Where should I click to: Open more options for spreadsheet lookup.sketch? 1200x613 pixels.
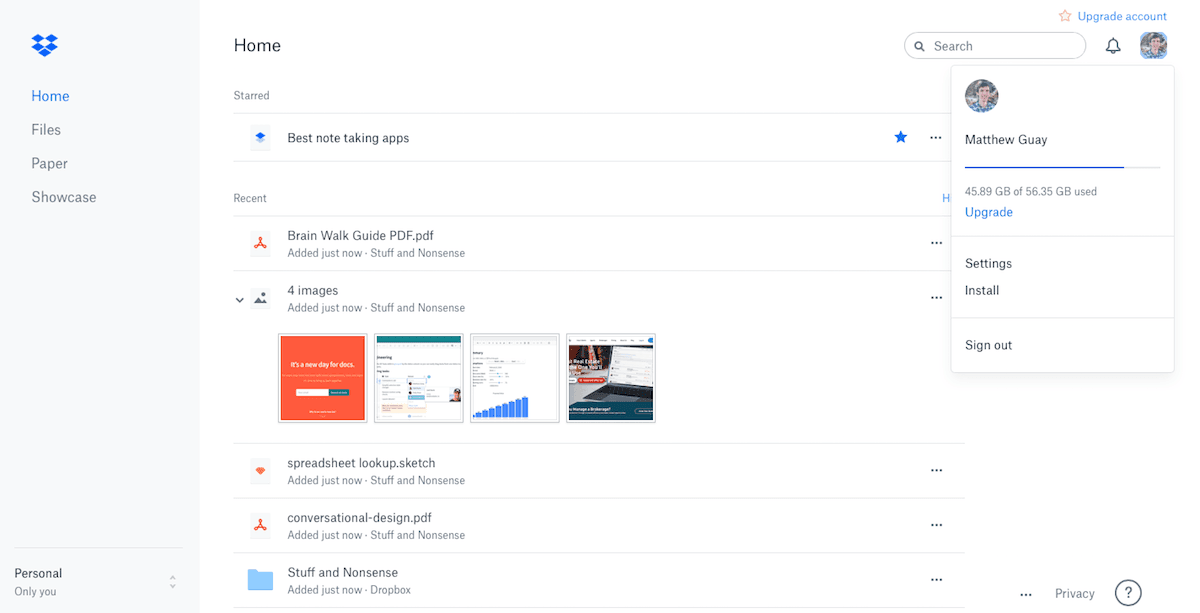(x=936, y=470)
